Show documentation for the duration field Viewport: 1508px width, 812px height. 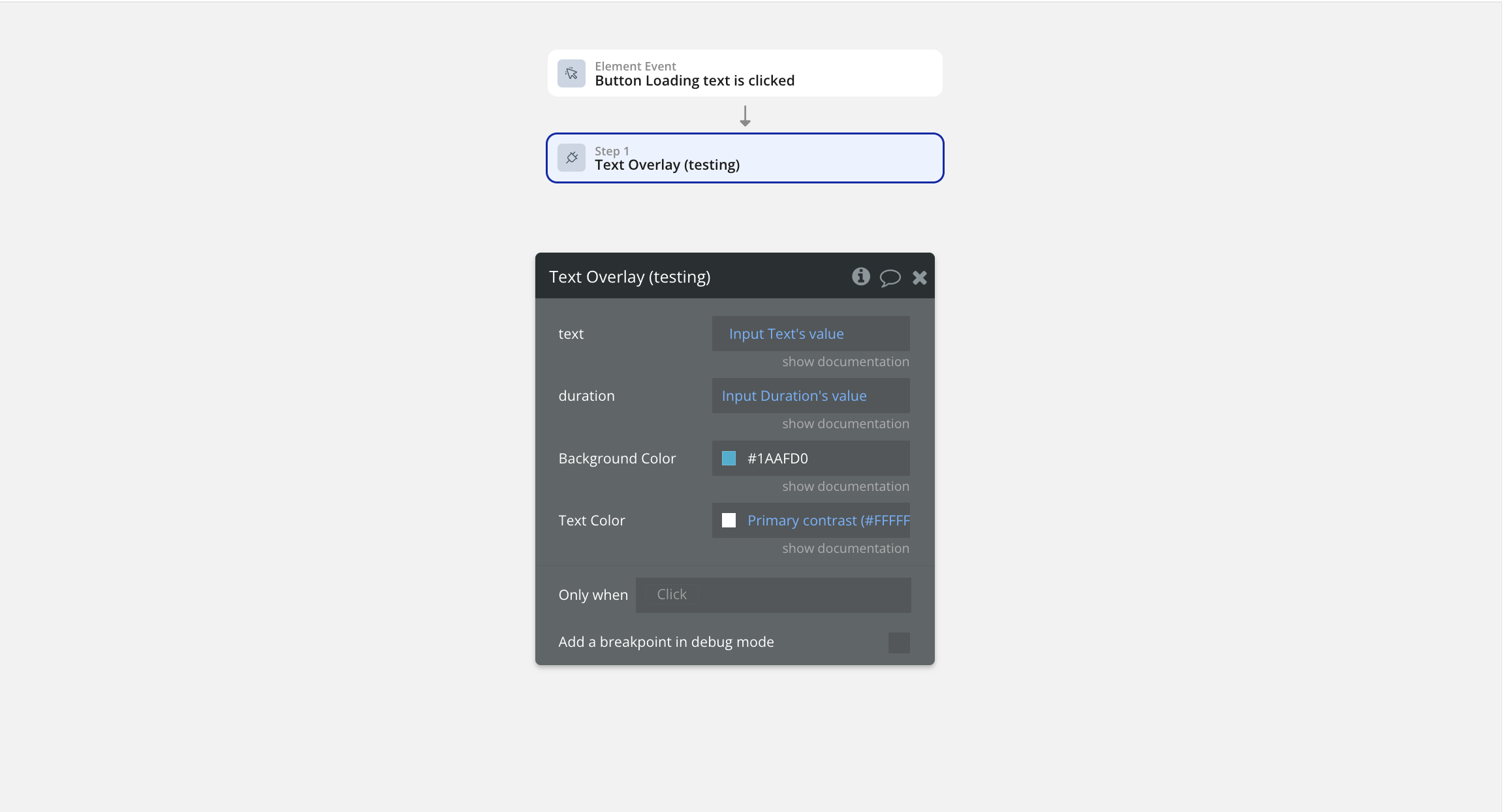[845, 424]
